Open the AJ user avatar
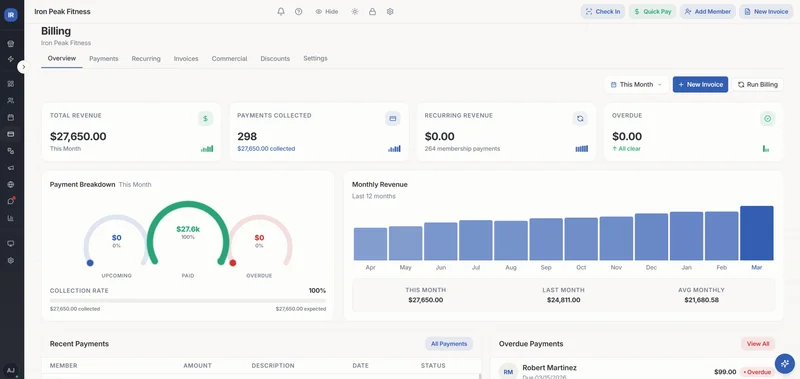The height and width of the screenshot is (379, 800). [11, 371]
